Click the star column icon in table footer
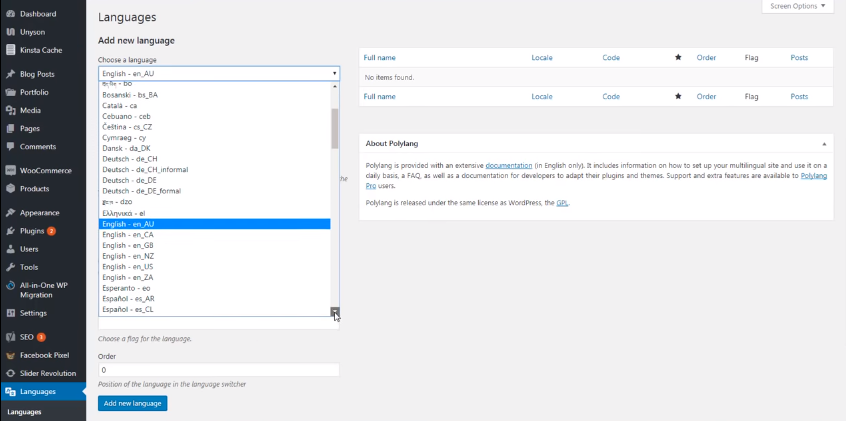This screenshot has height=421, width=846. [678, 96]
